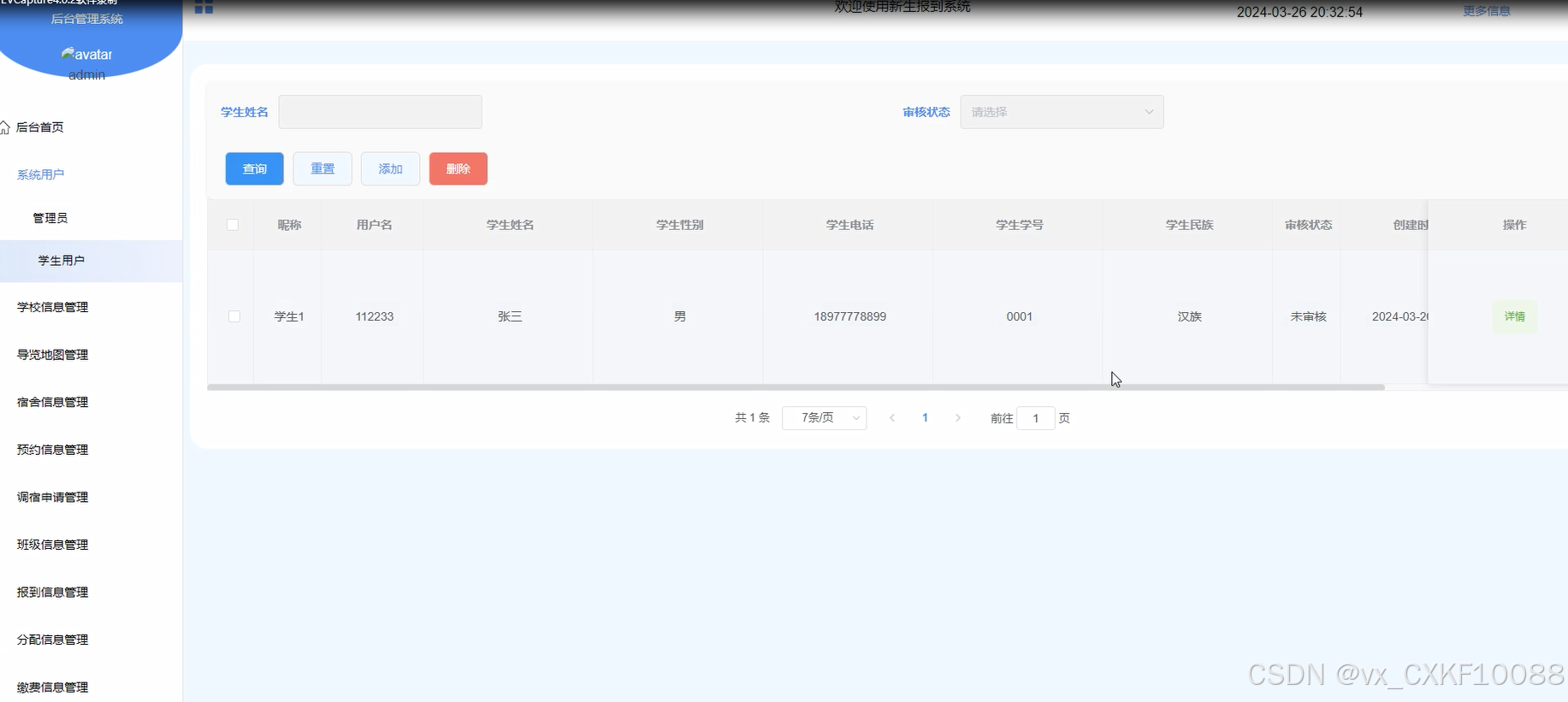Click the 学生电话 column header

pos(849,225)
